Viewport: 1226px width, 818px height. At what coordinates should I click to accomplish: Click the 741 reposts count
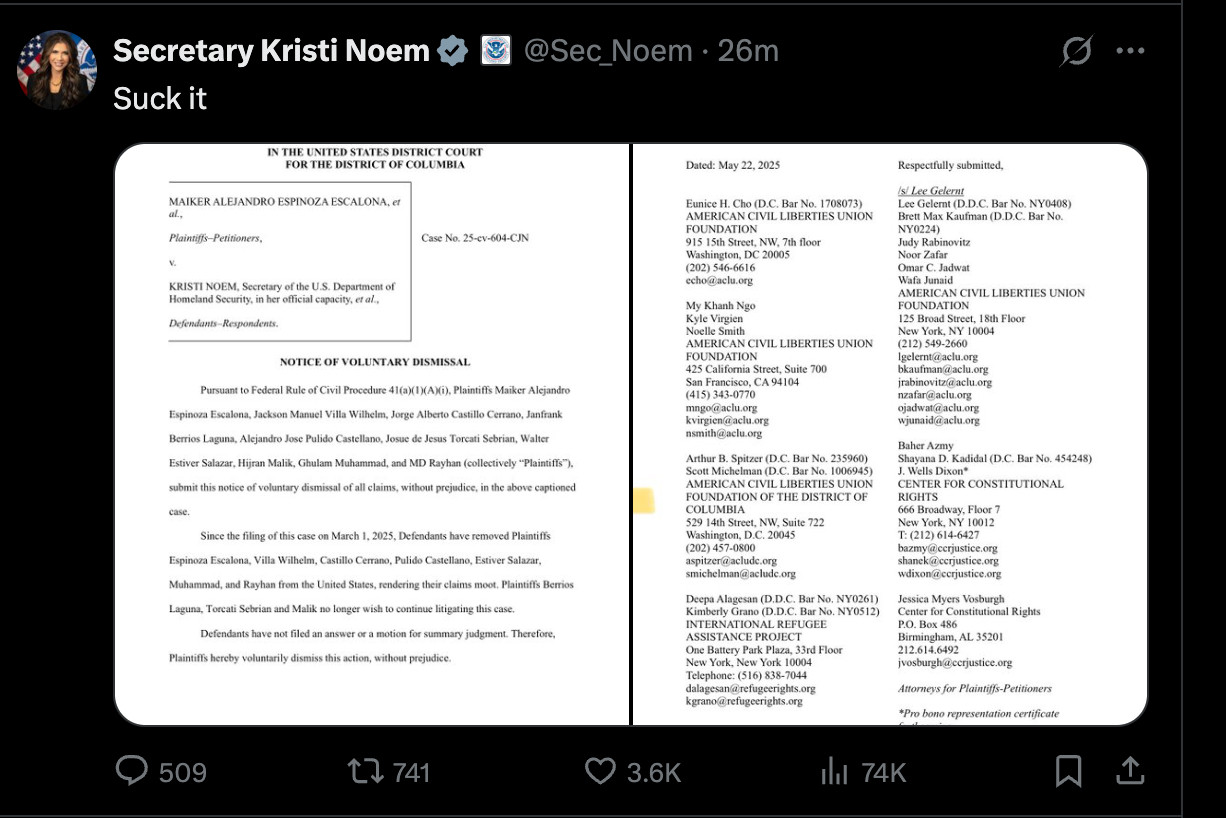click(x=411, y=772)
